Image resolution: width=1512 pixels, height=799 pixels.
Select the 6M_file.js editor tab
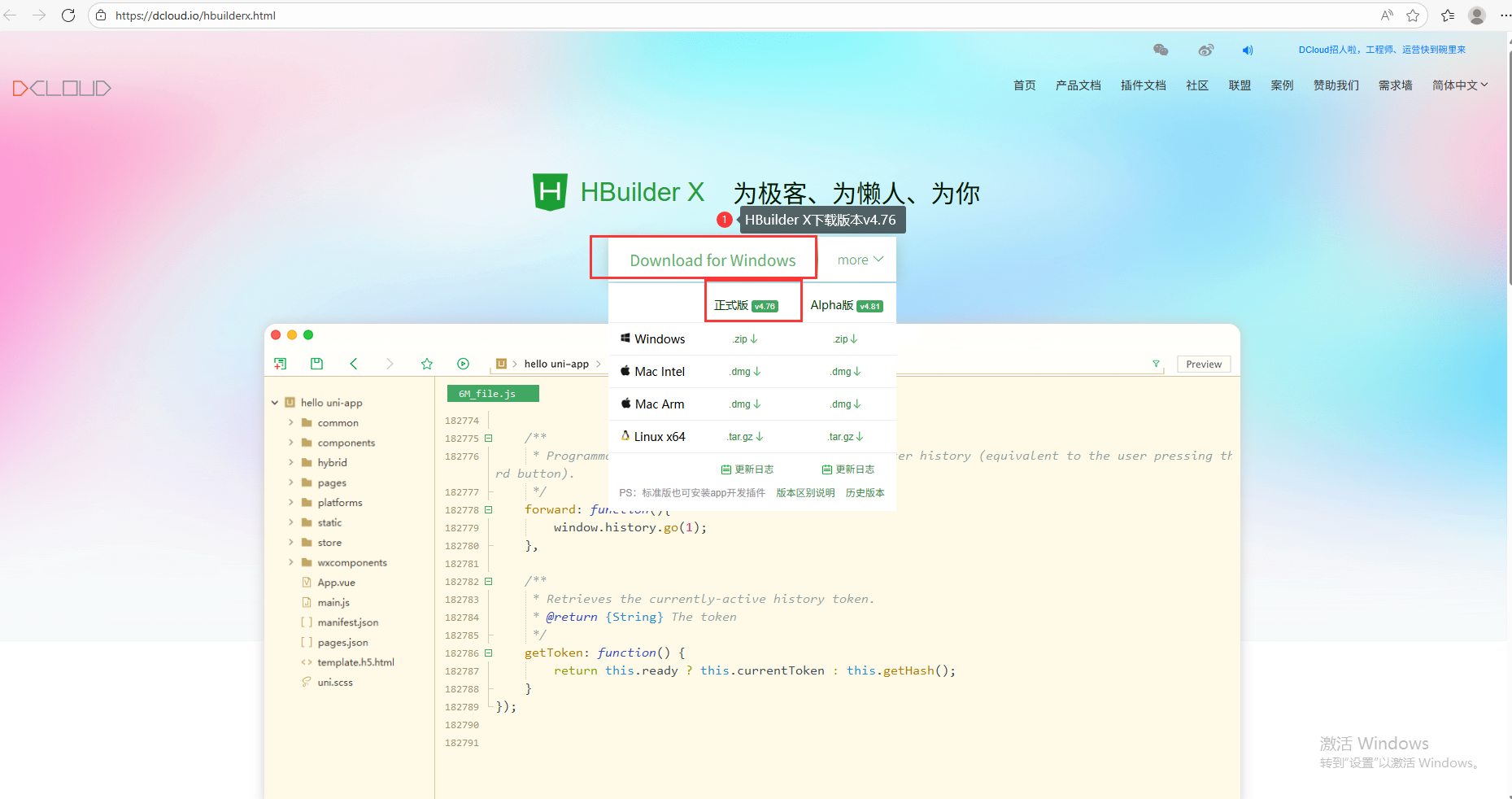click(493, 394)
